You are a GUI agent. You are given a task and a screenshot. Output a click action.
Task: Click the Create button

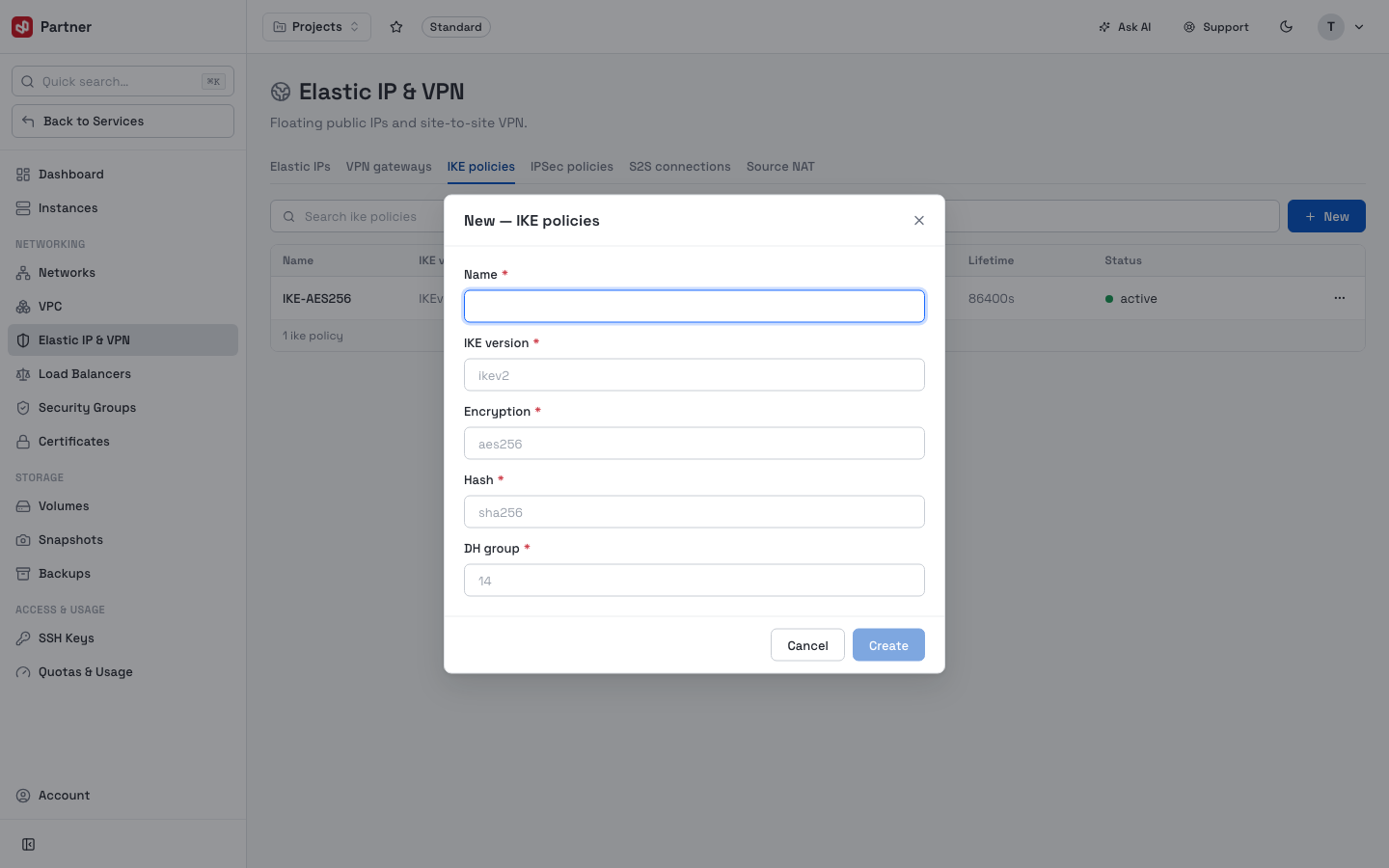tap(888, 645)
